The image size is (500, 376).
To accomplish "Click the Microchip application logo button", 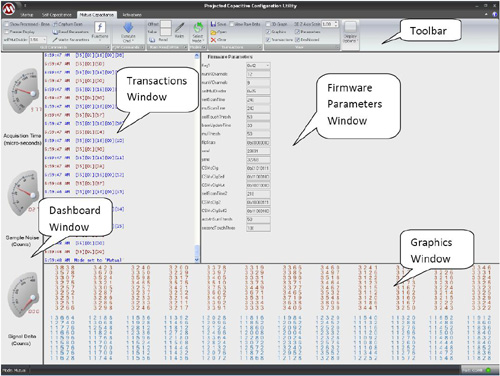I will [9, 9].
